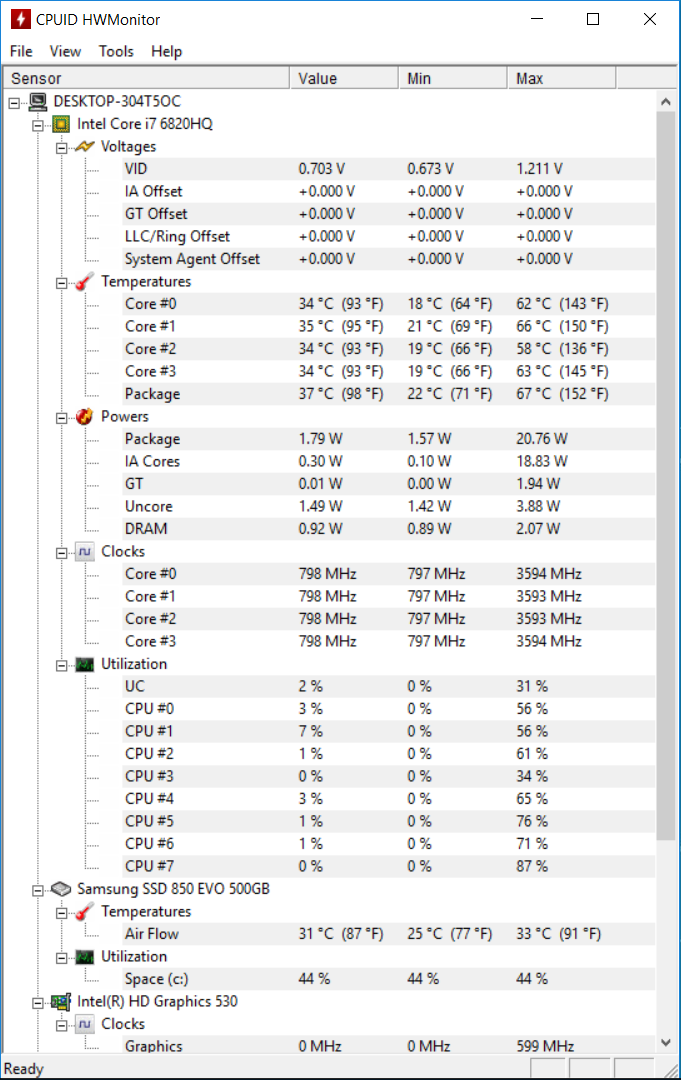Viewport: 681px width, 1080px height.
Task: Click the Powers flame icon
Action: pyautogui.click(x=85, y=417)
